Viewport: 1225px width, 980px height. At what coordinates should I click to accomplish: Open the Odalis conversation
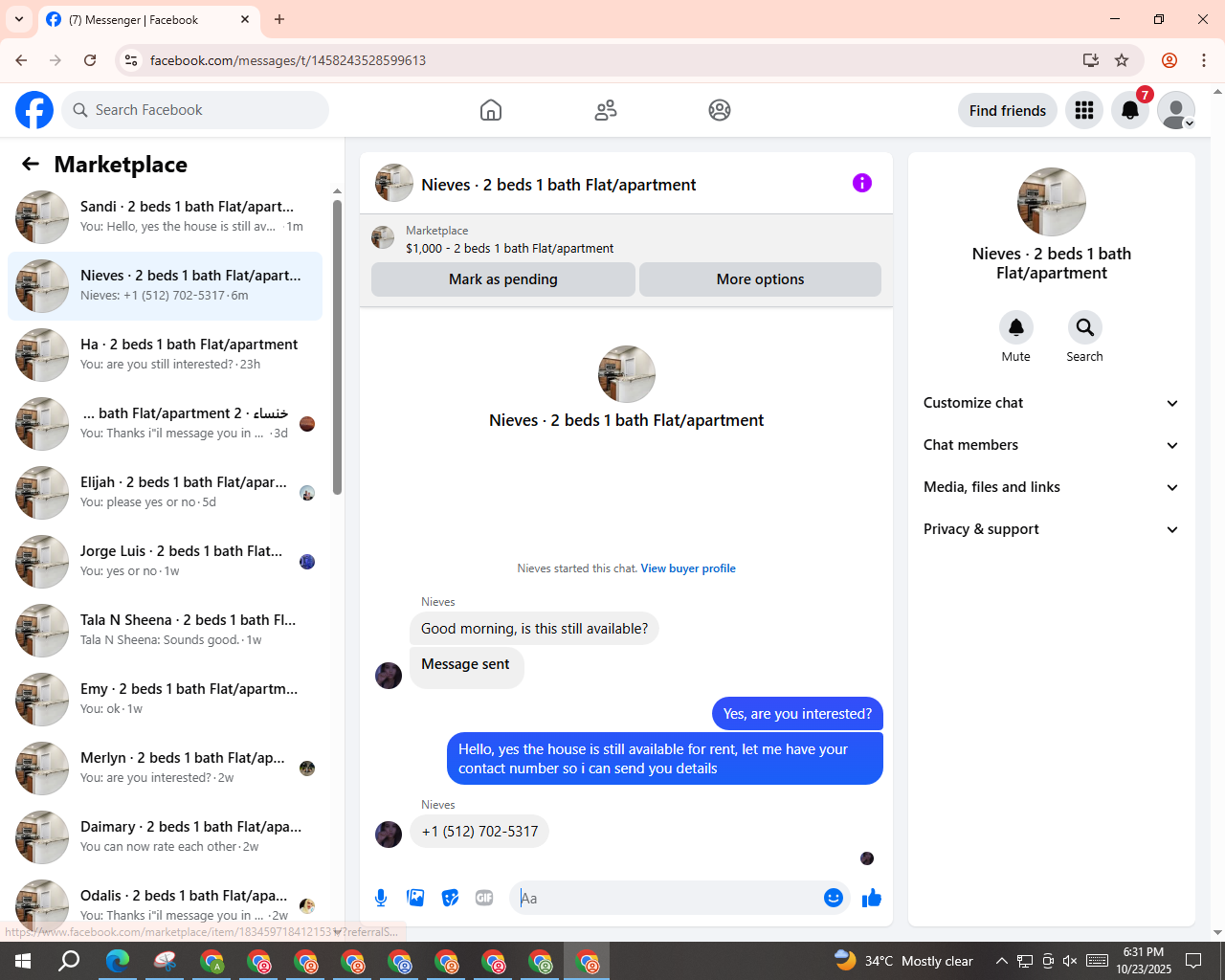click(x=165, y=906)
